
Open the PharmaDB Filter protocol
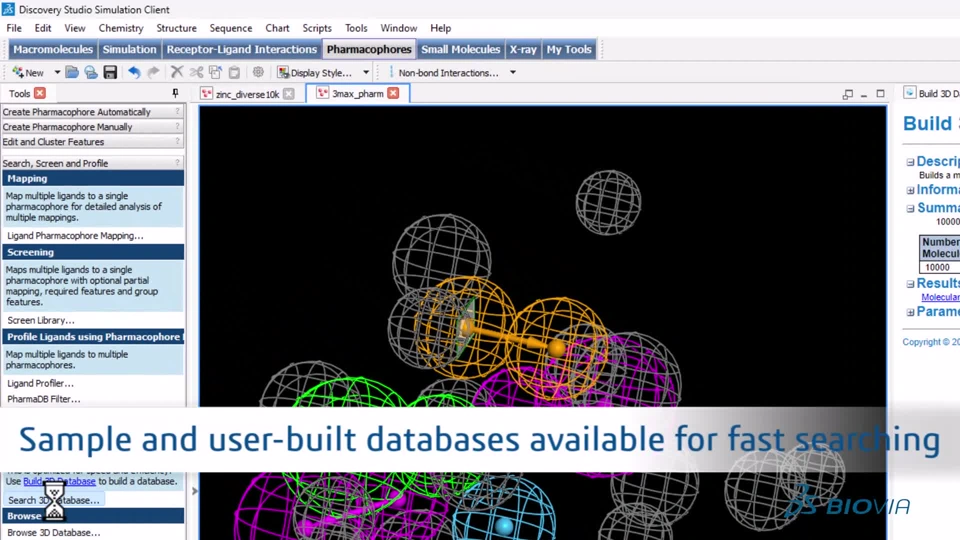pos(43,399)
